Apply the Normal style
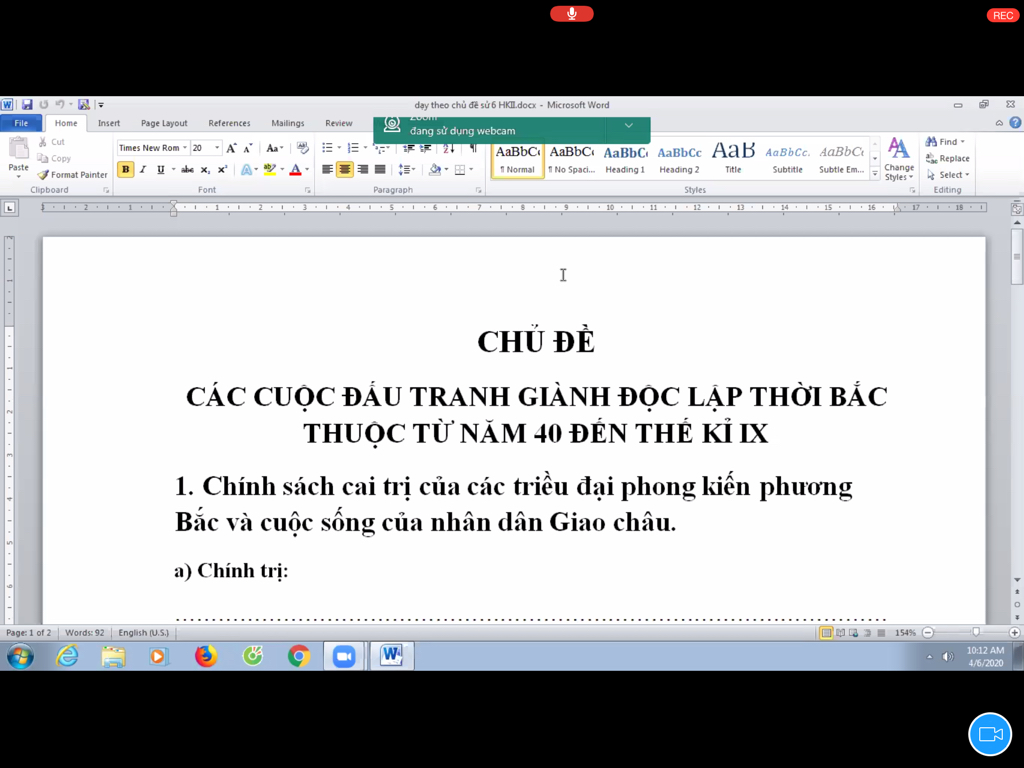 [x=518, y=159]
